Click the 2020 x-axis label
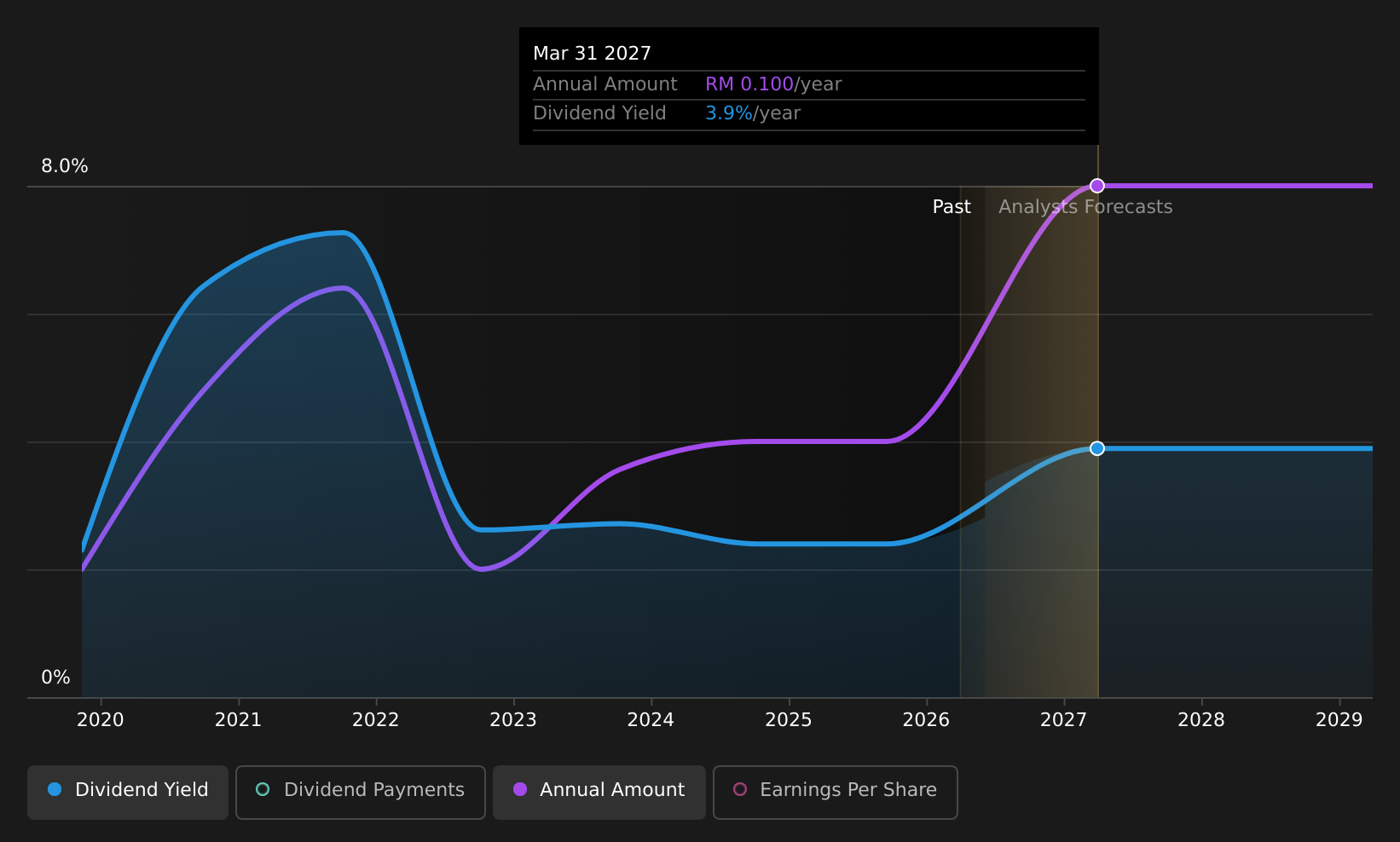 (101, 720)
